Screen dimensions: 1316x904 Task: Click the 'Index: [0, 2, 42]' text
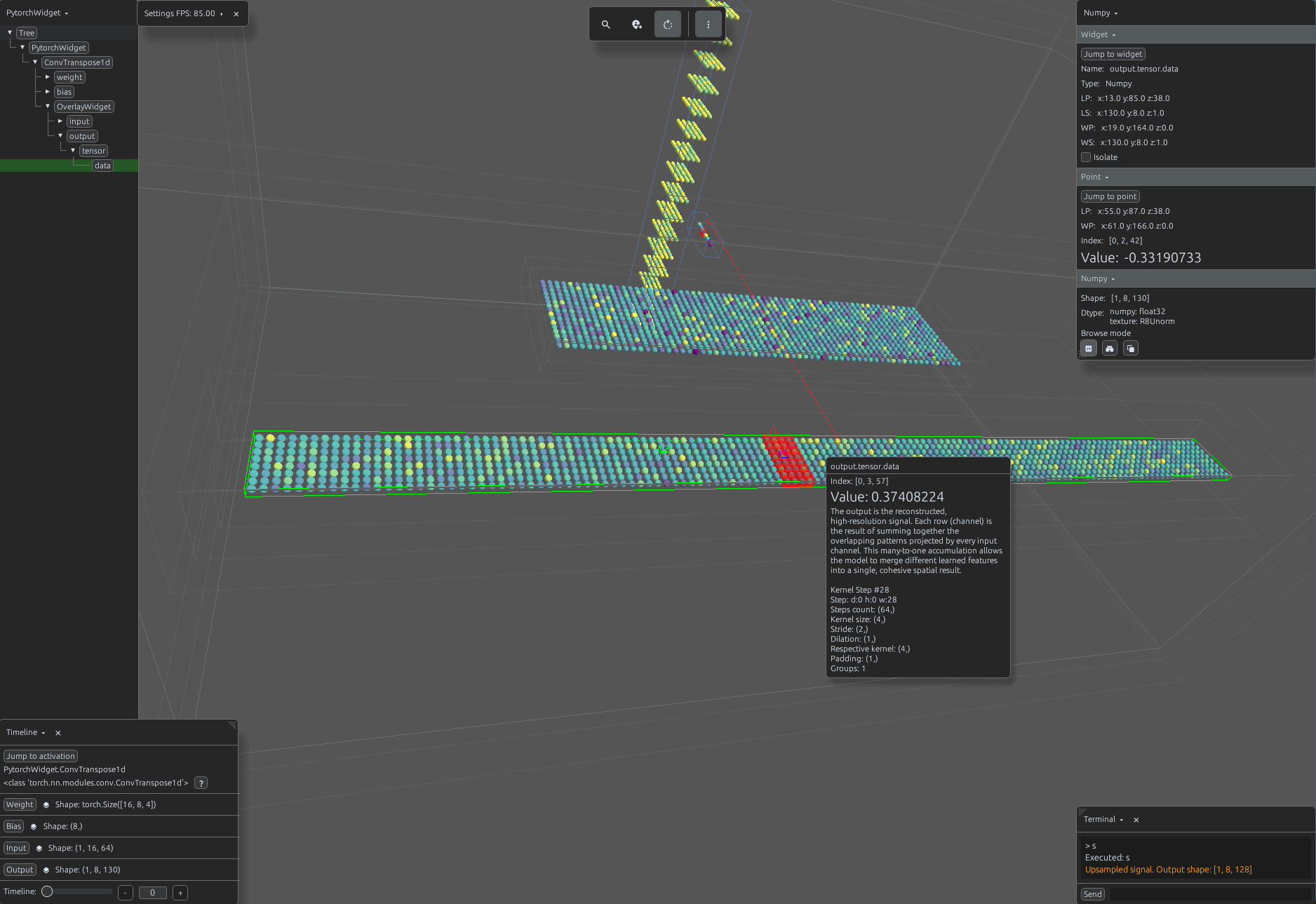point(1111,241)
